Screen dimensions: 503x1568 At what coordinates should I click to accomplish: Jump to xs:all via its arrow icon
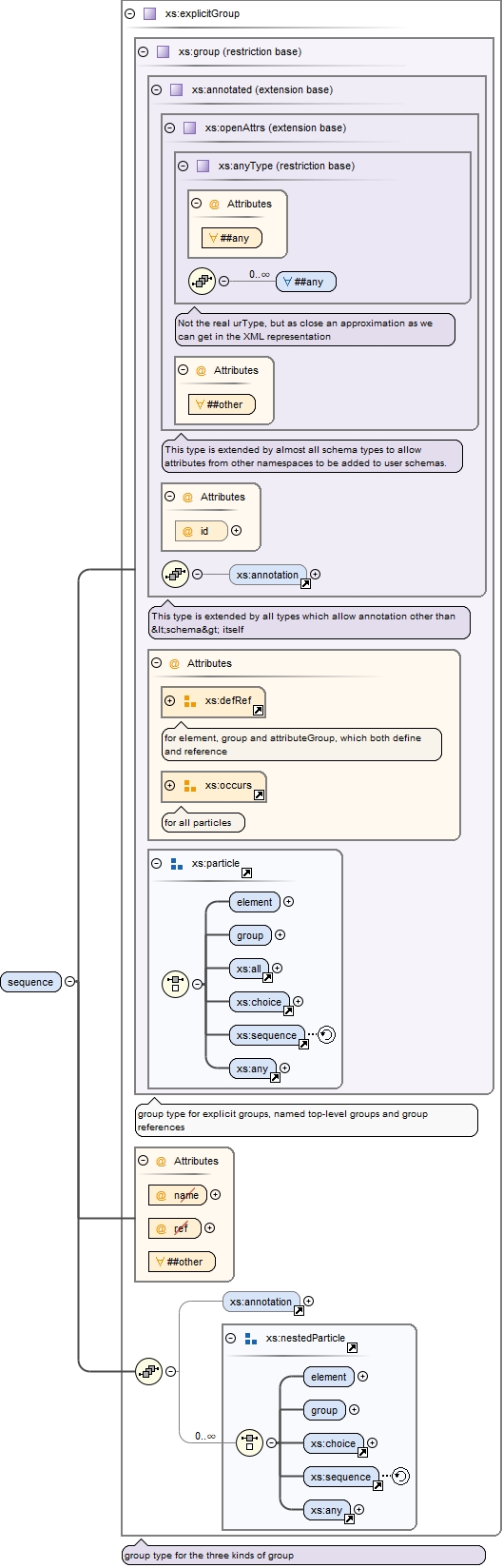(267, 977)
